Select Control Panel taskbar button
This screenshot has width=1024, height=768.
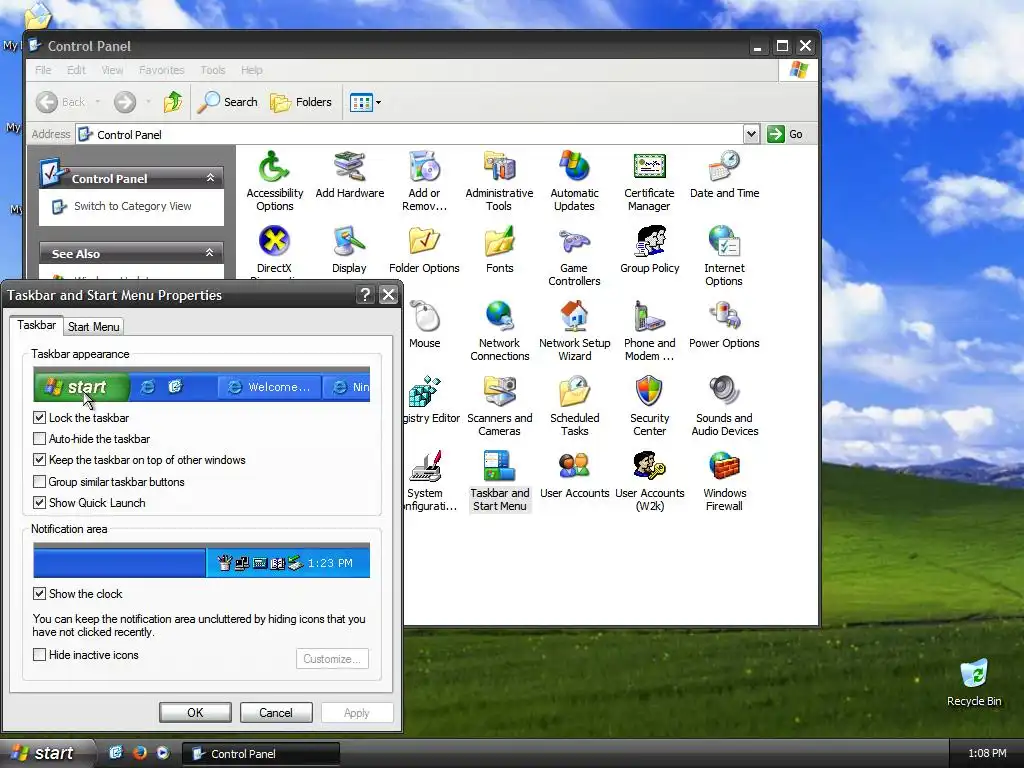pos(261,754)
